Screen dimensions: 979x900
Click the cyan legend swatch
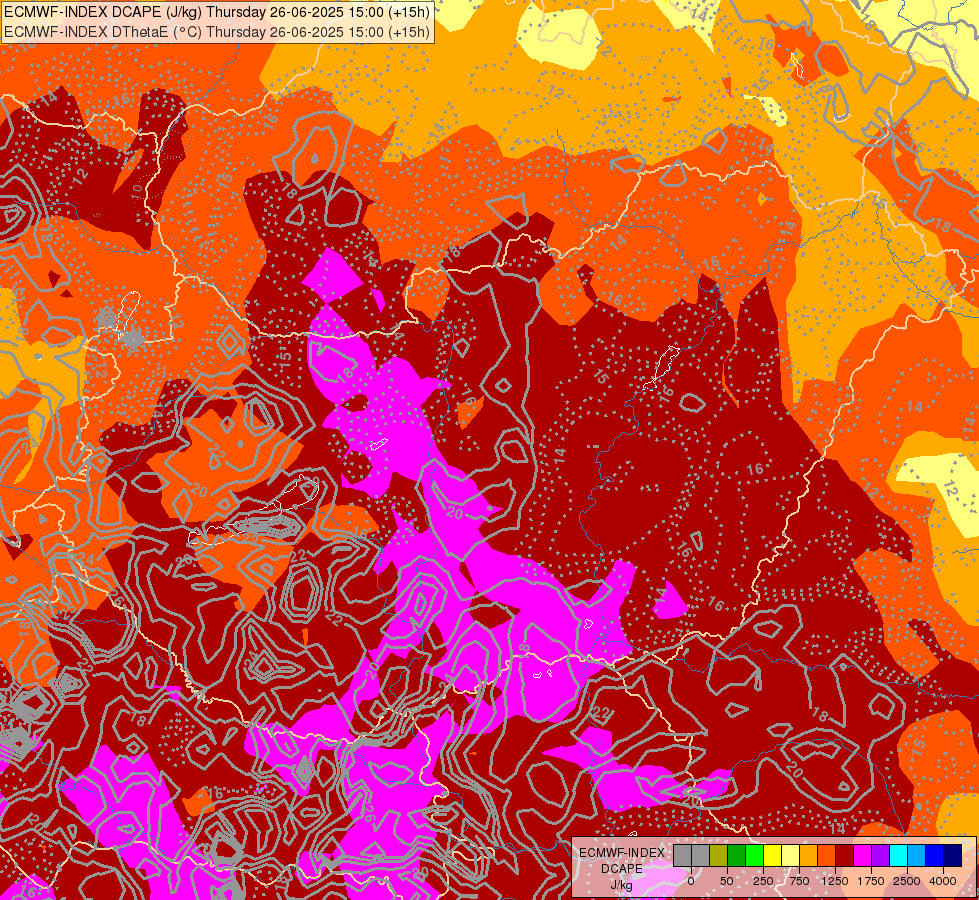[898, 855]
